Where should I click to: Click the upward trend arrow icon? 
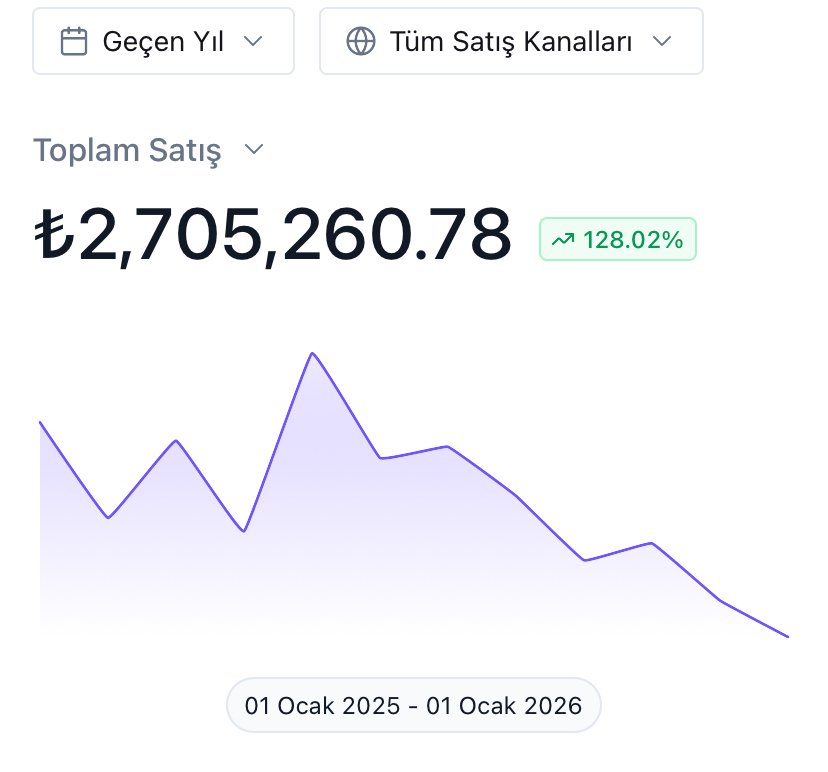[x=563, y=240]
